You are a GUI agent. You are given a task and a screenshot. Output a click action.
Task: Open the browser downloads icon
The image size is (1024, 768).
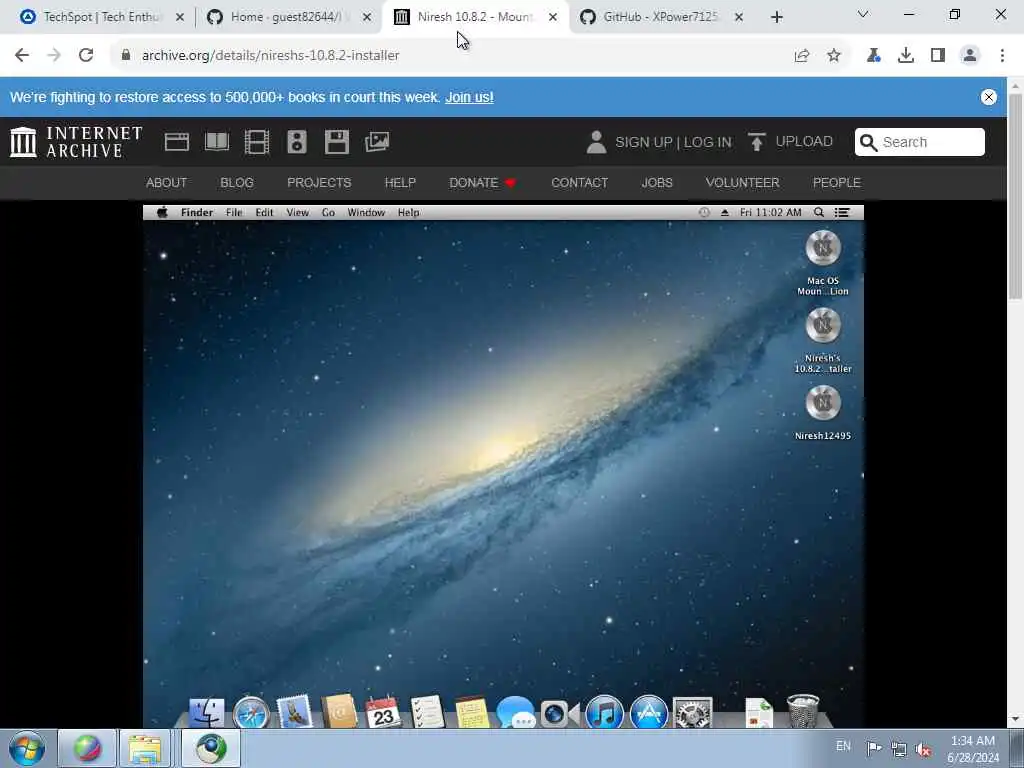click(906, 56)
